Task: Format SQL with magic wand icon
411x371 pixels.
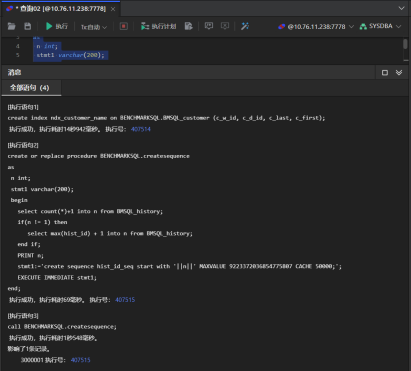Action: [x=245, y=26]
